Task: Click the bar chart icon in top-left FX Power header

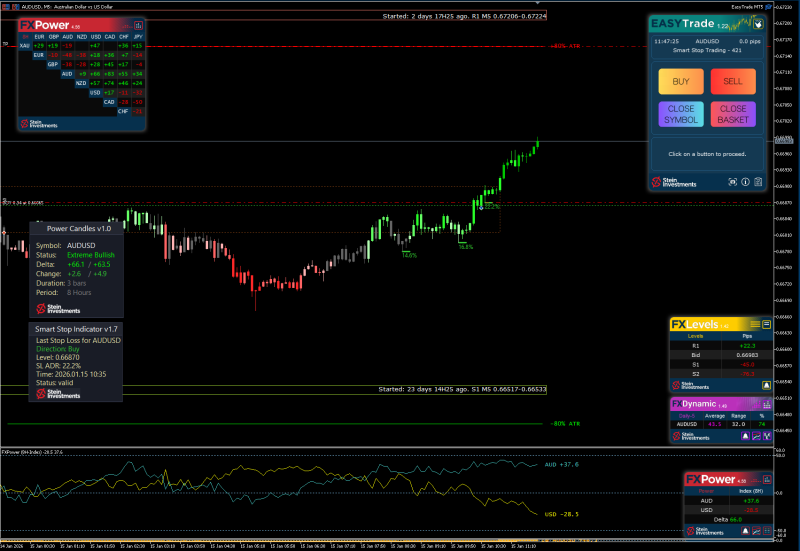Action: pos(138,25)
